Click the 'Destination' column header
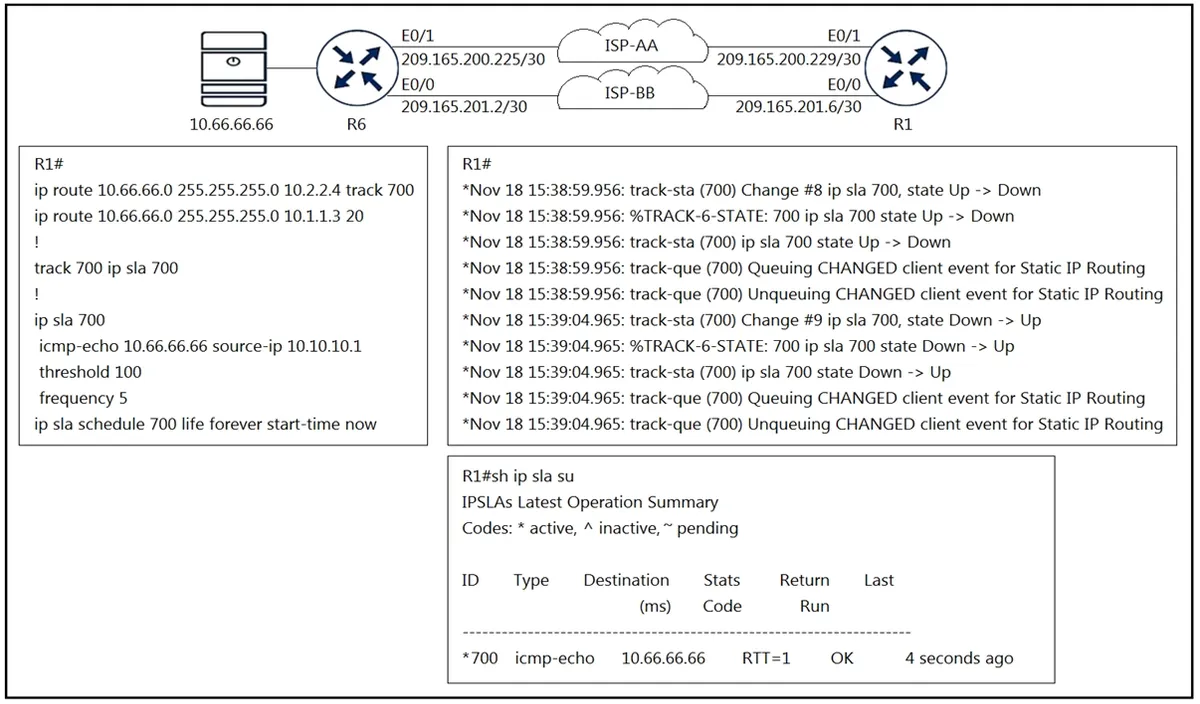 626,580
